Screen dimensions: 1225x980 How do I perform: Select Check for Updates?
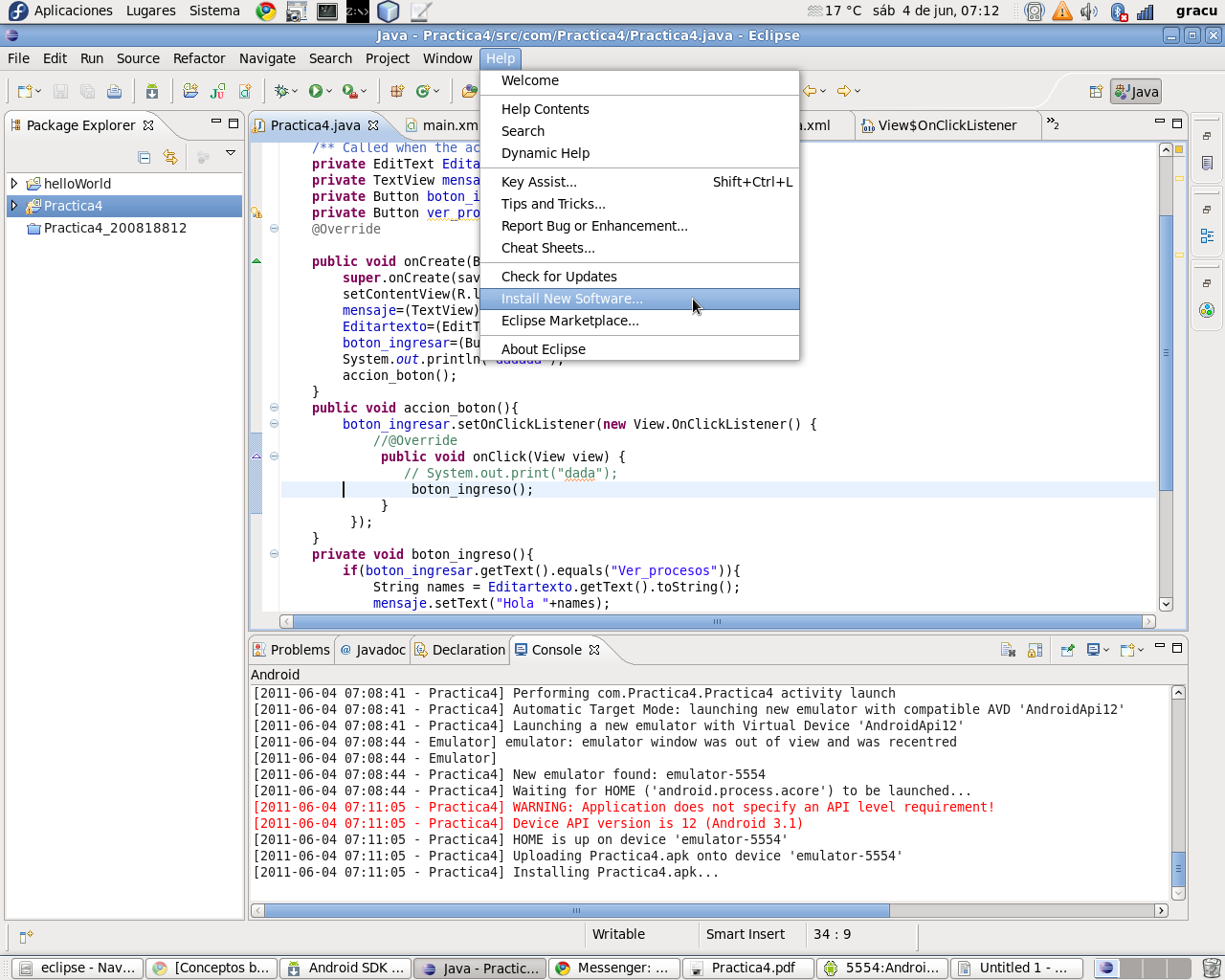639,277
